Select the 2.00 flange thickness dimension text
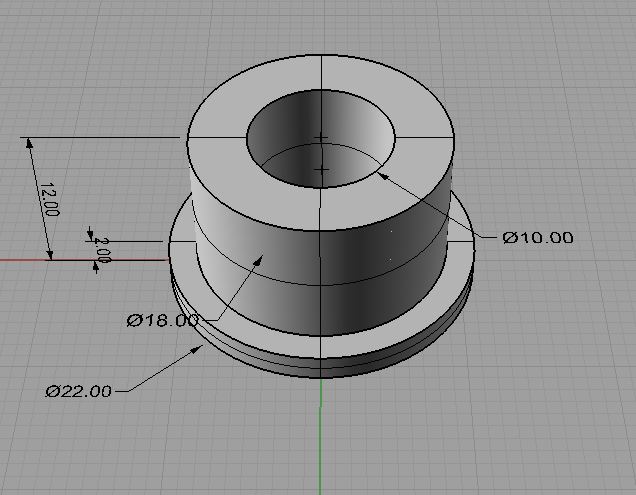Screen dimensions: 636x495 coord(101,250)
